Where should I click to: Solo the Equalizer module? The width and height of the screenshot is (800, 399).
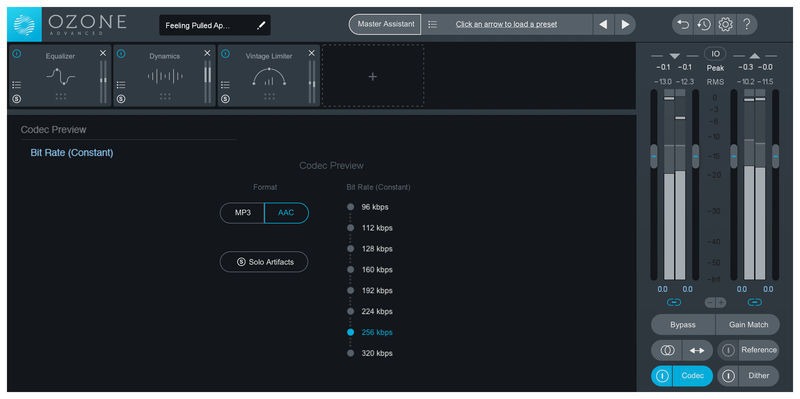(x=16, y=99)
